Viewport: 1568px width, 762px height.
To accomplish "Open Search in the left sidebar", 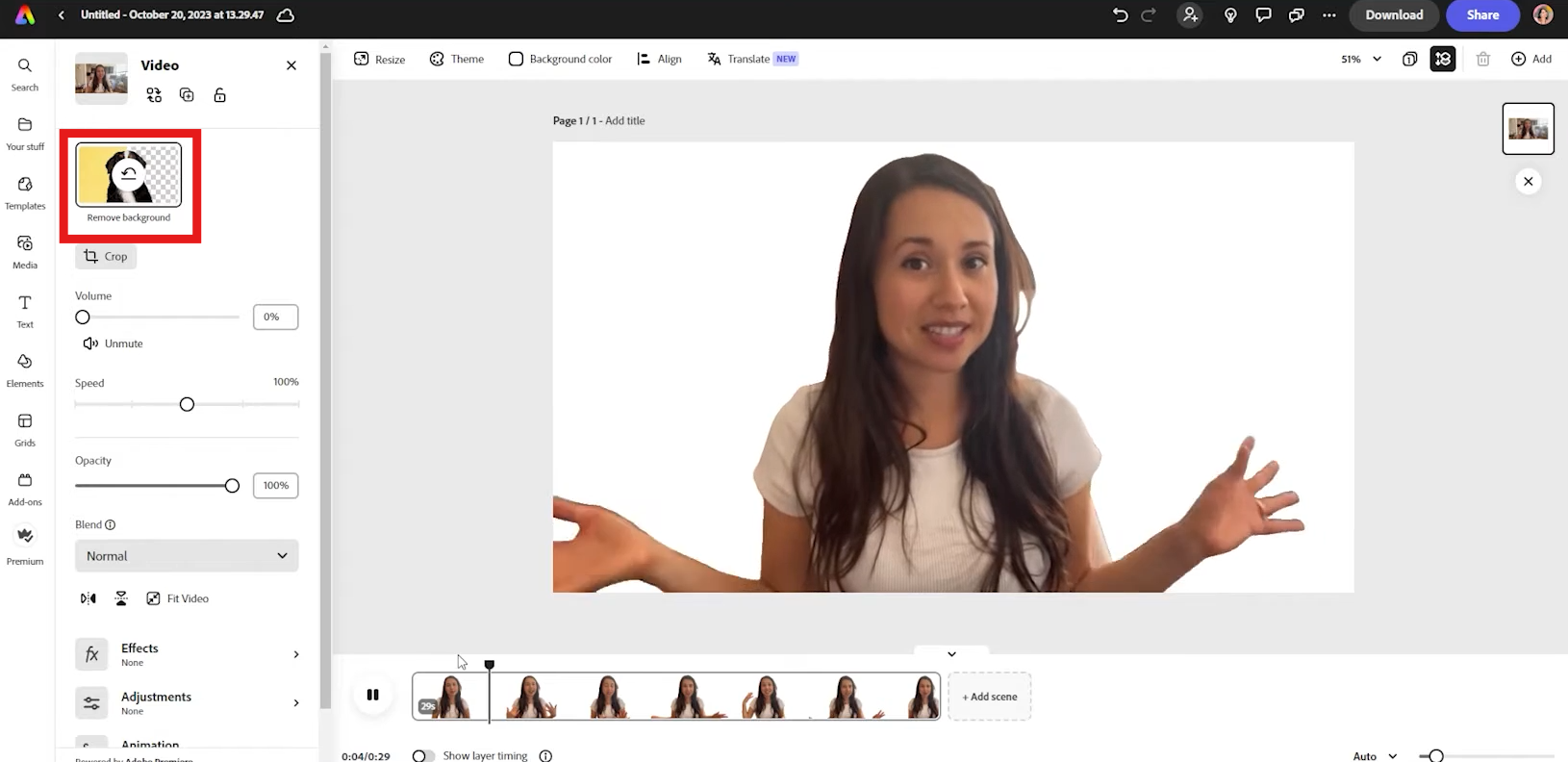I will (x=25, y=74).
